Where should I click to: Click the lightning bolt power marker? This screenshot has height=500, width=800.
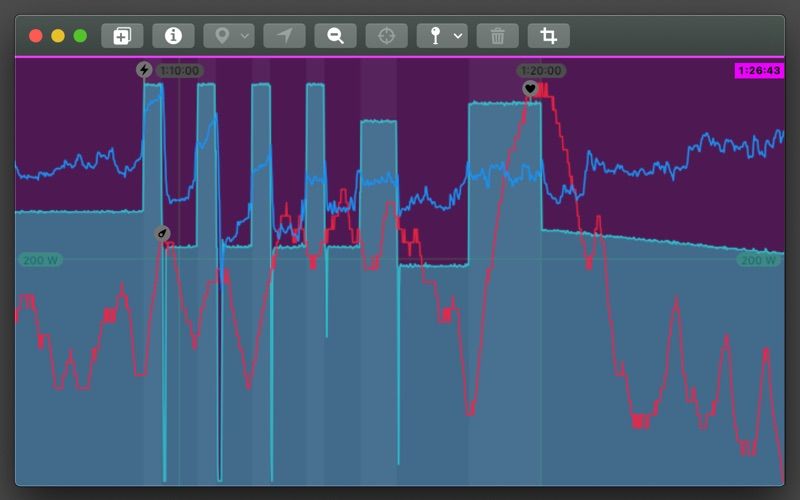click(x=144, y=69)
